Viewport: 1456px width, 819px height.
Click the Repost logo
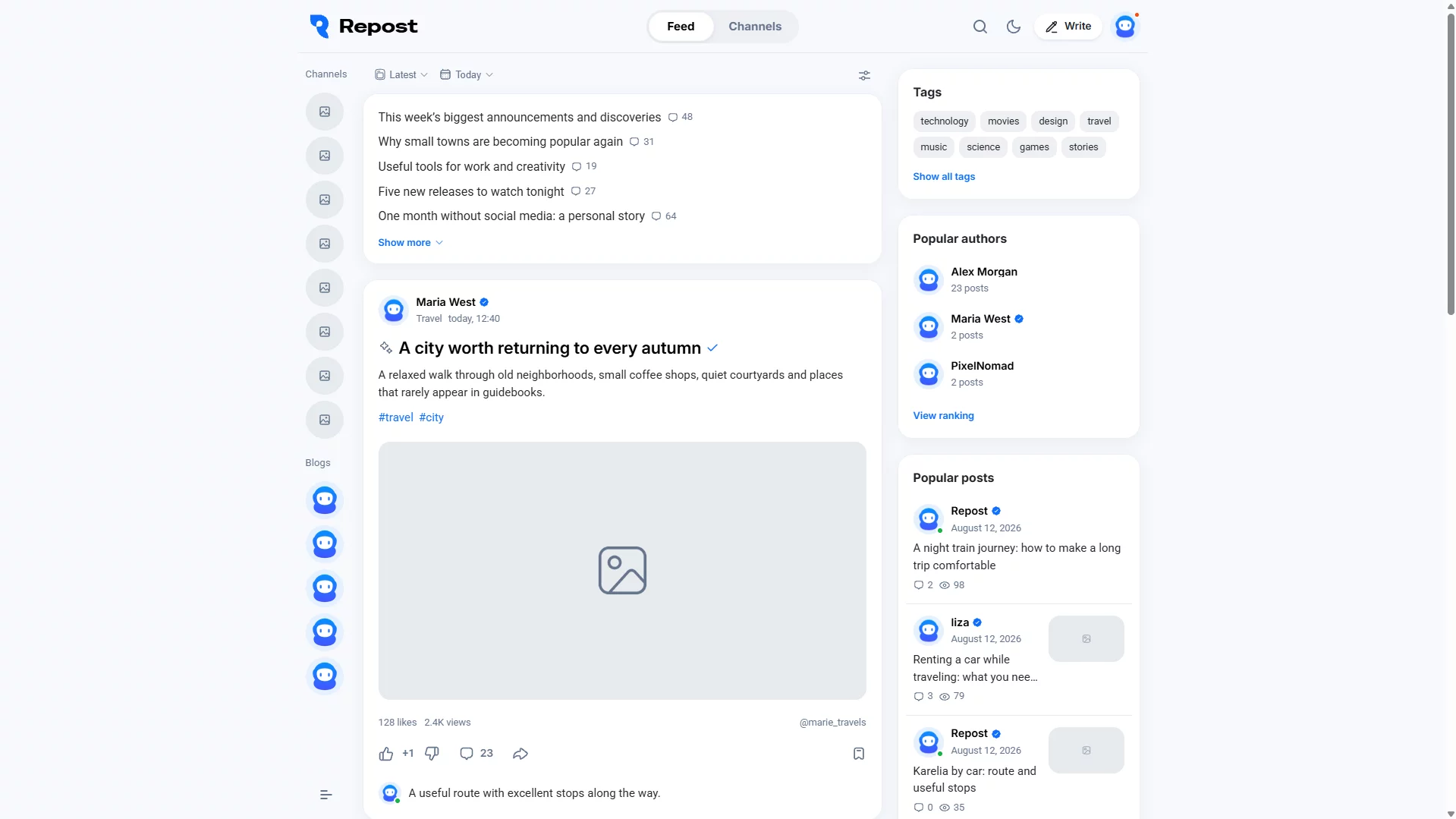pyautogui.click(x=363, y=27)
